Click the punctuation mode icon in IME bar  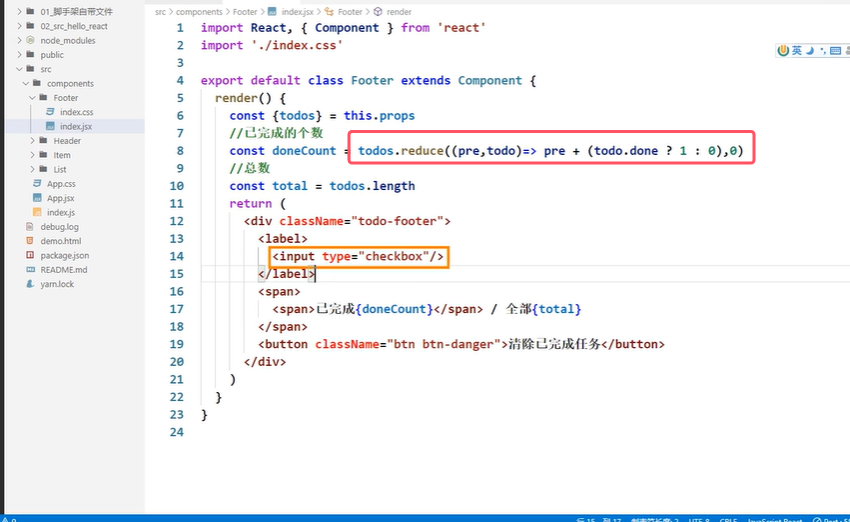pos(823,50)
